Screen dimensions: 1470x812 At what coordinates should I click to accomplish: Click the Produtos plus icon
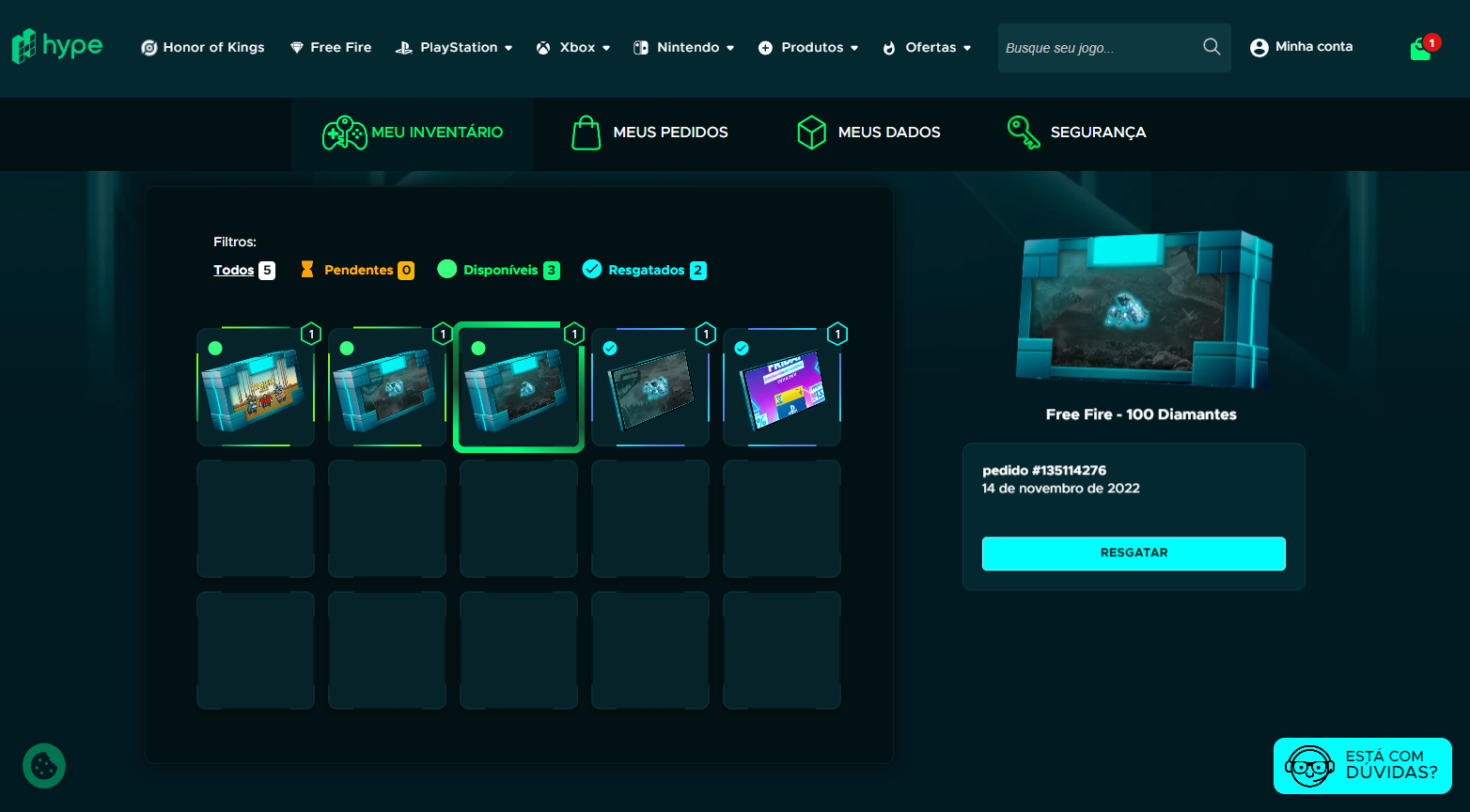765,48
